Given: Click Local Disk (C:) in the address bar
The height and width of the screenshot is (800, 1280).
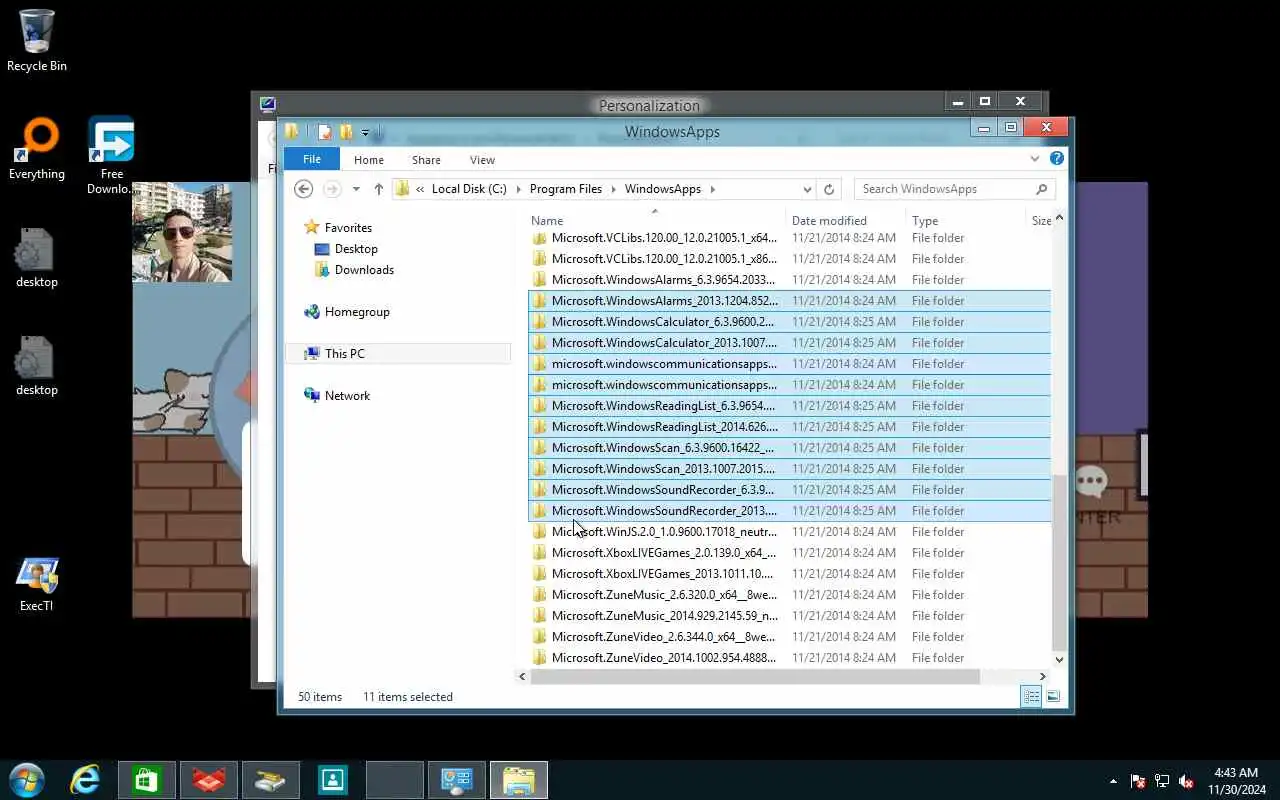Looking at the screenshot, I should (x=469, y=189).
